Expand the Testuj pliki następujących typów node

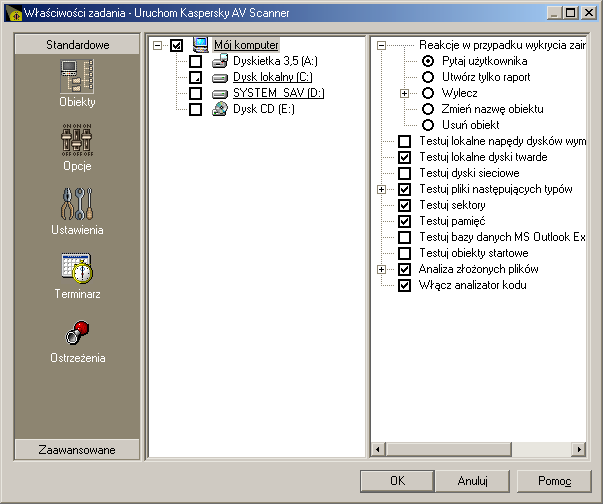[381, 189]
